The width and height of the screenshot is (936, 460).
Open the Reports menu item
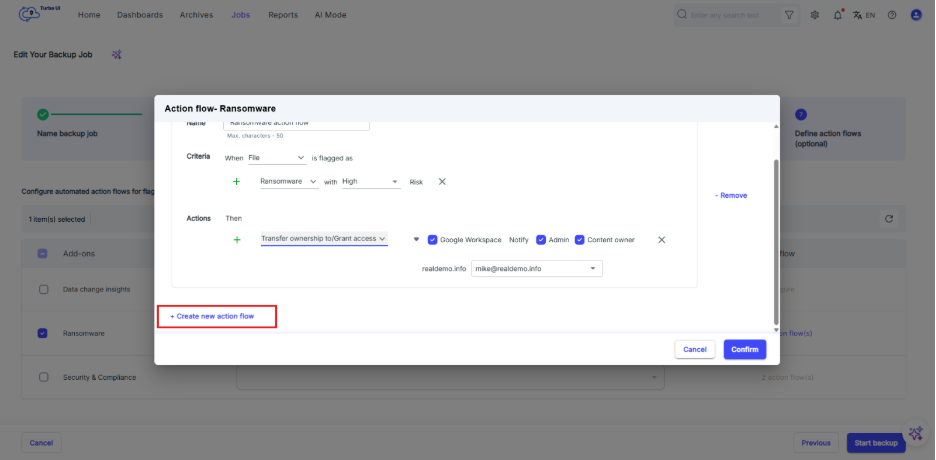[283, 15]
